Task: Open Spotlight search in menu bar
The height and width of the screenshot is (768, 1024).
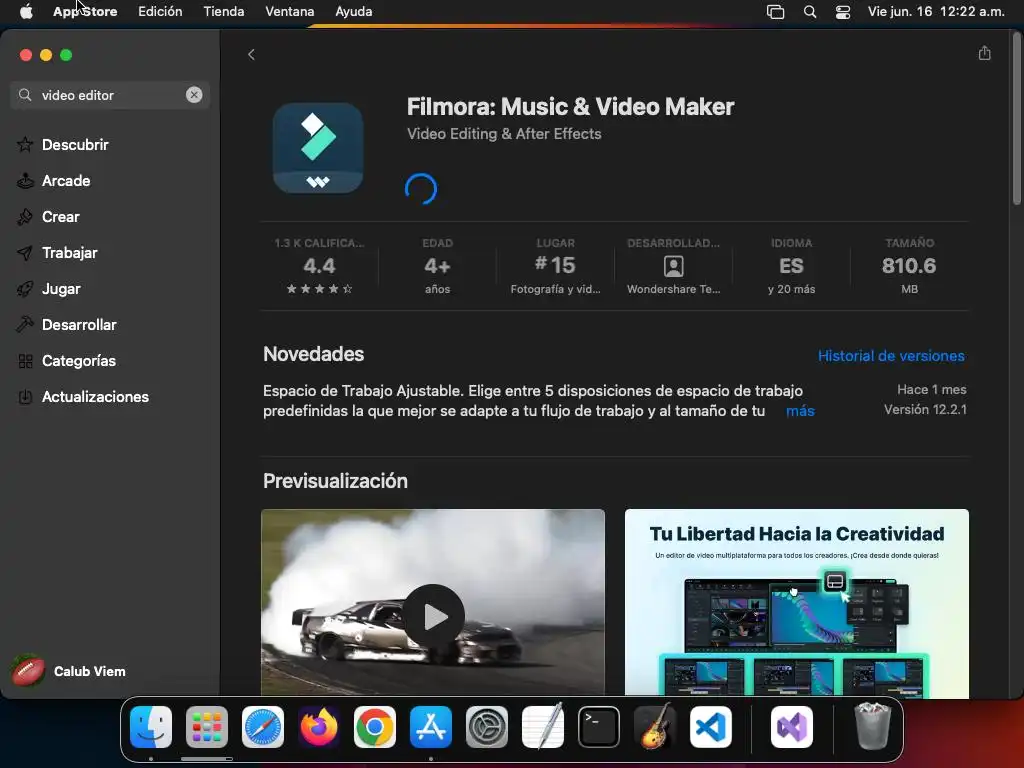Action: 810,12
